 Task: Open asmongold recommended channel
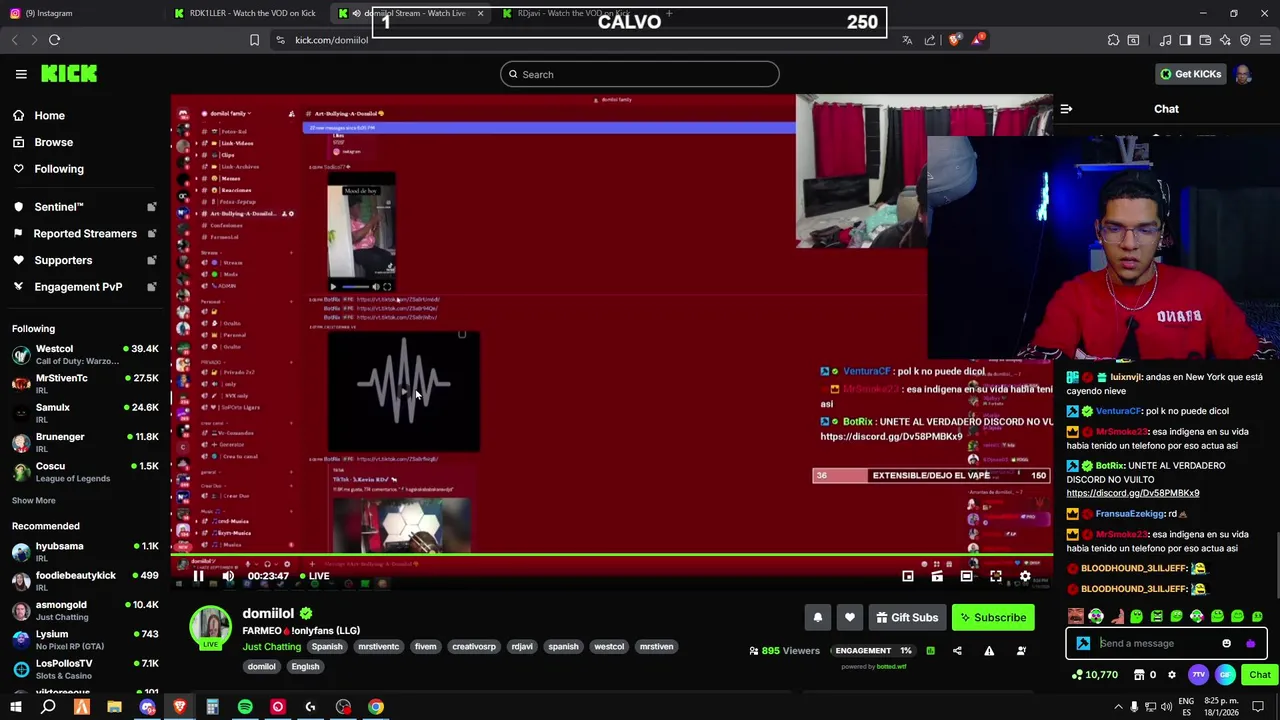pos(85,610)
